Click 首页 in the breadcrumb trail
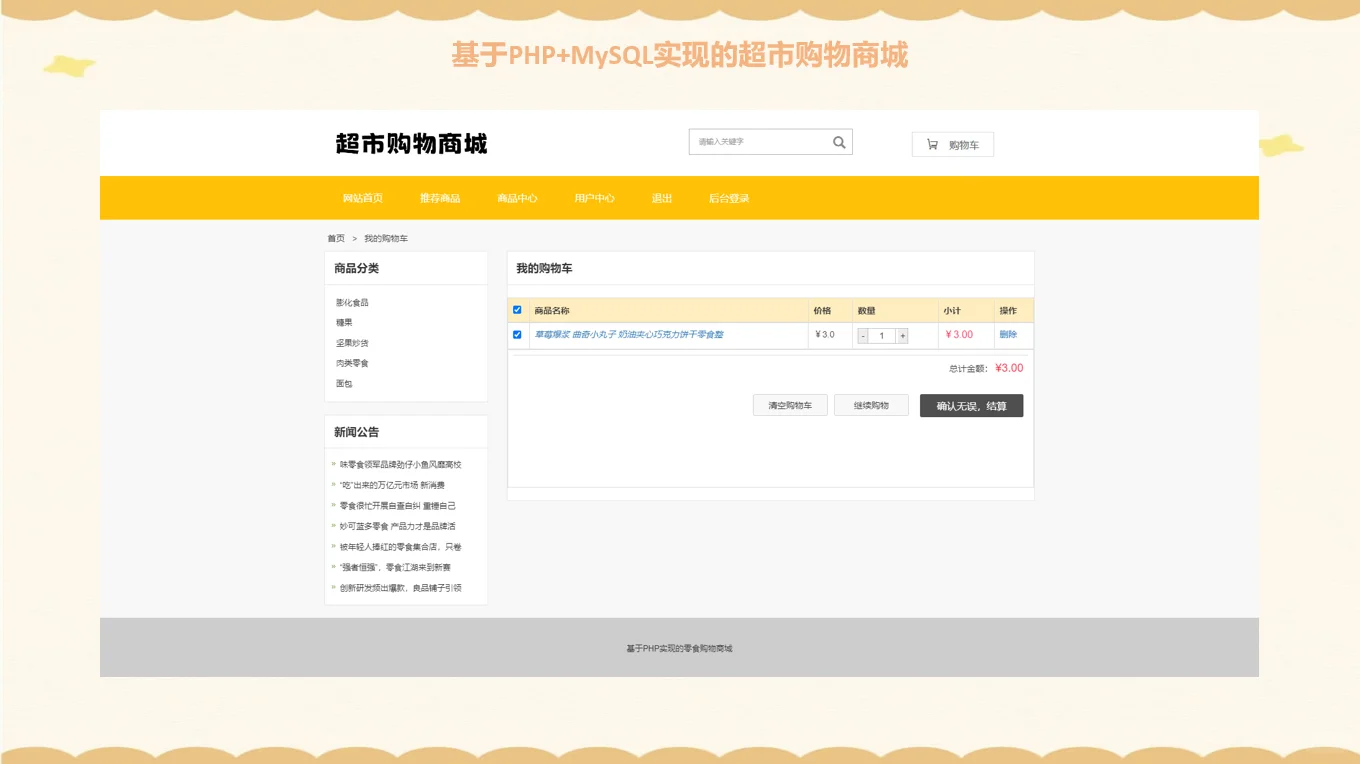 [336, 237]
